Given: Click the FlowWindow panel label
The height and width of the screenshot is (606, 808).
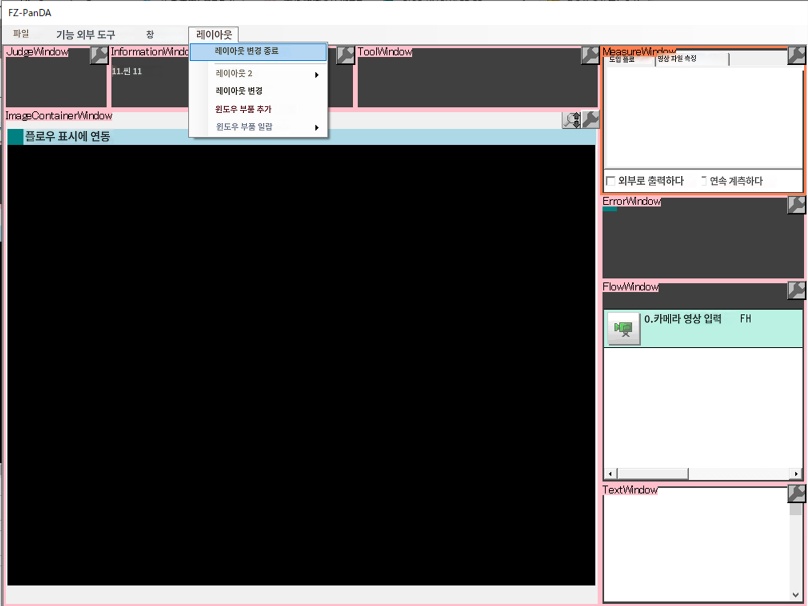Looking at the screenshot, I should point(631,287).
